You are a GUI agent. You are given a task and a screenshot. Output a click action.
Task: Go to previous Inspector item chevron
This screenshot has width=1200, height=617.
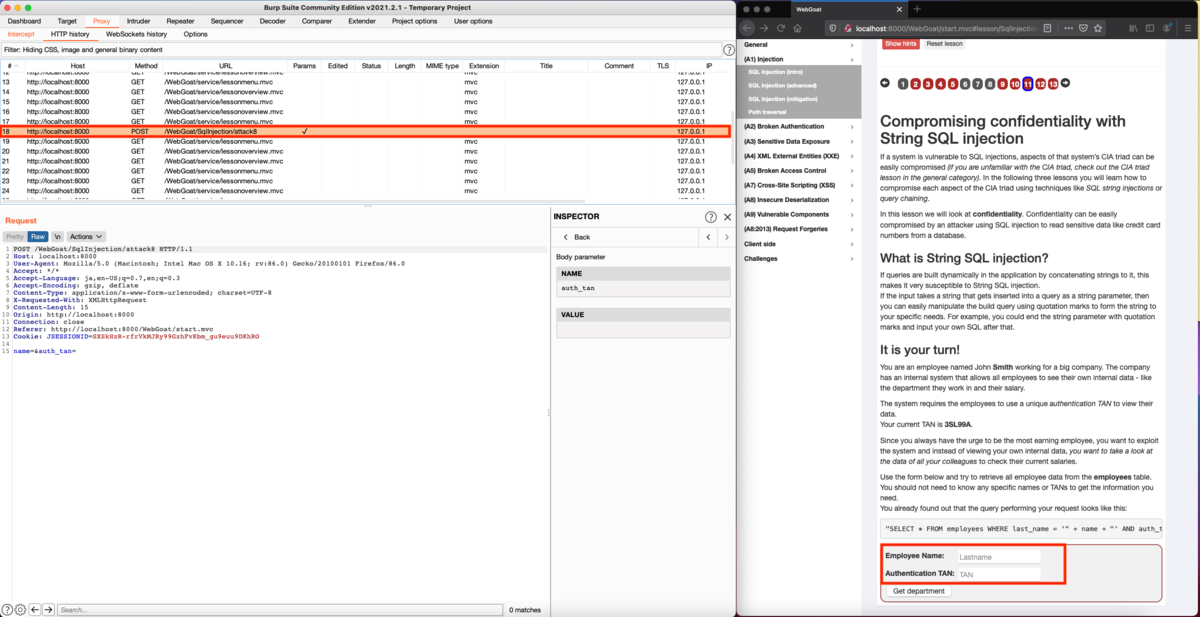[x=708, y=237]
